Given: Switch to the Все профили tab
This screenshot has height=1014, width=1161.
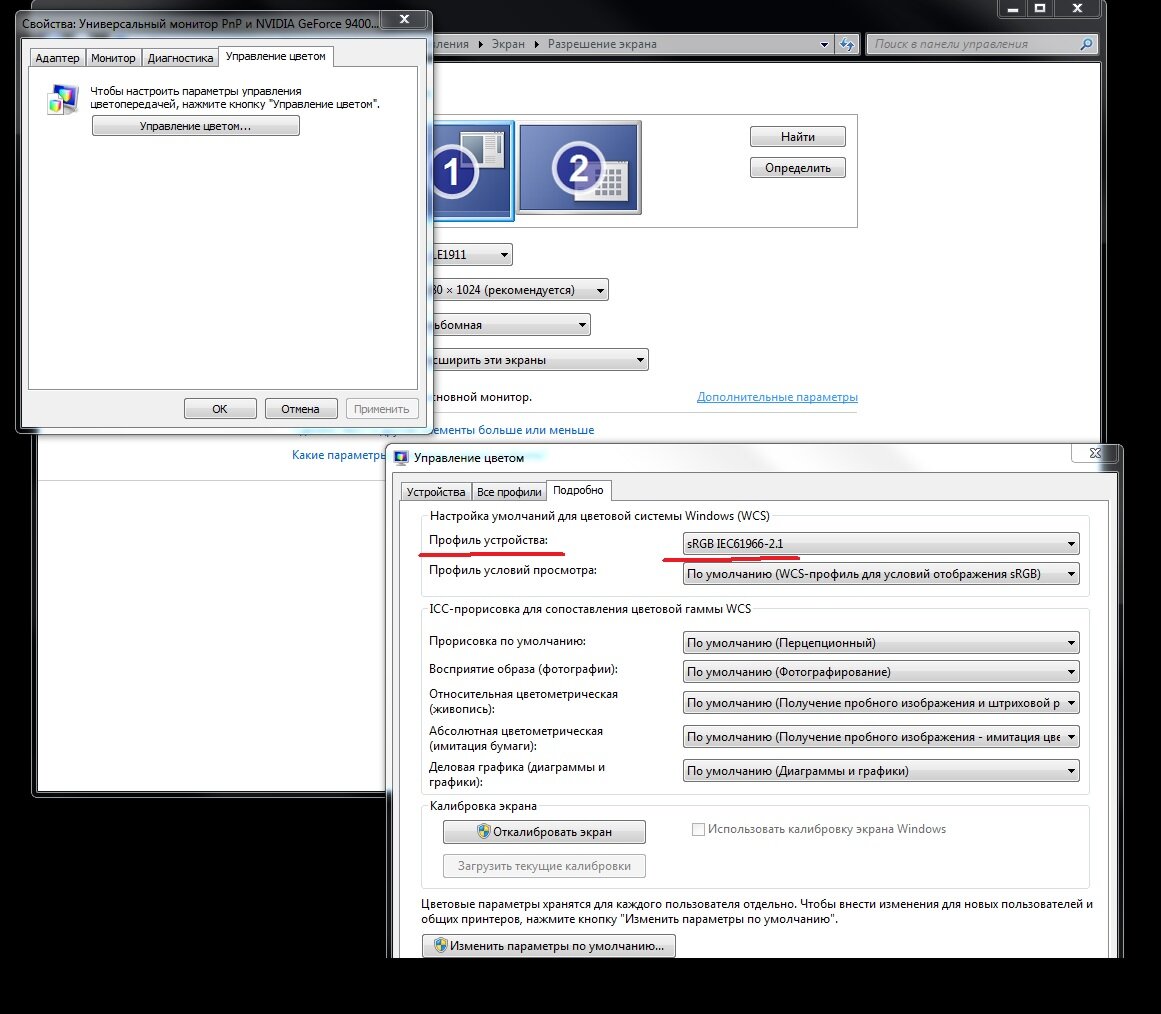Looking at the screenshot, I should (509, 492).
